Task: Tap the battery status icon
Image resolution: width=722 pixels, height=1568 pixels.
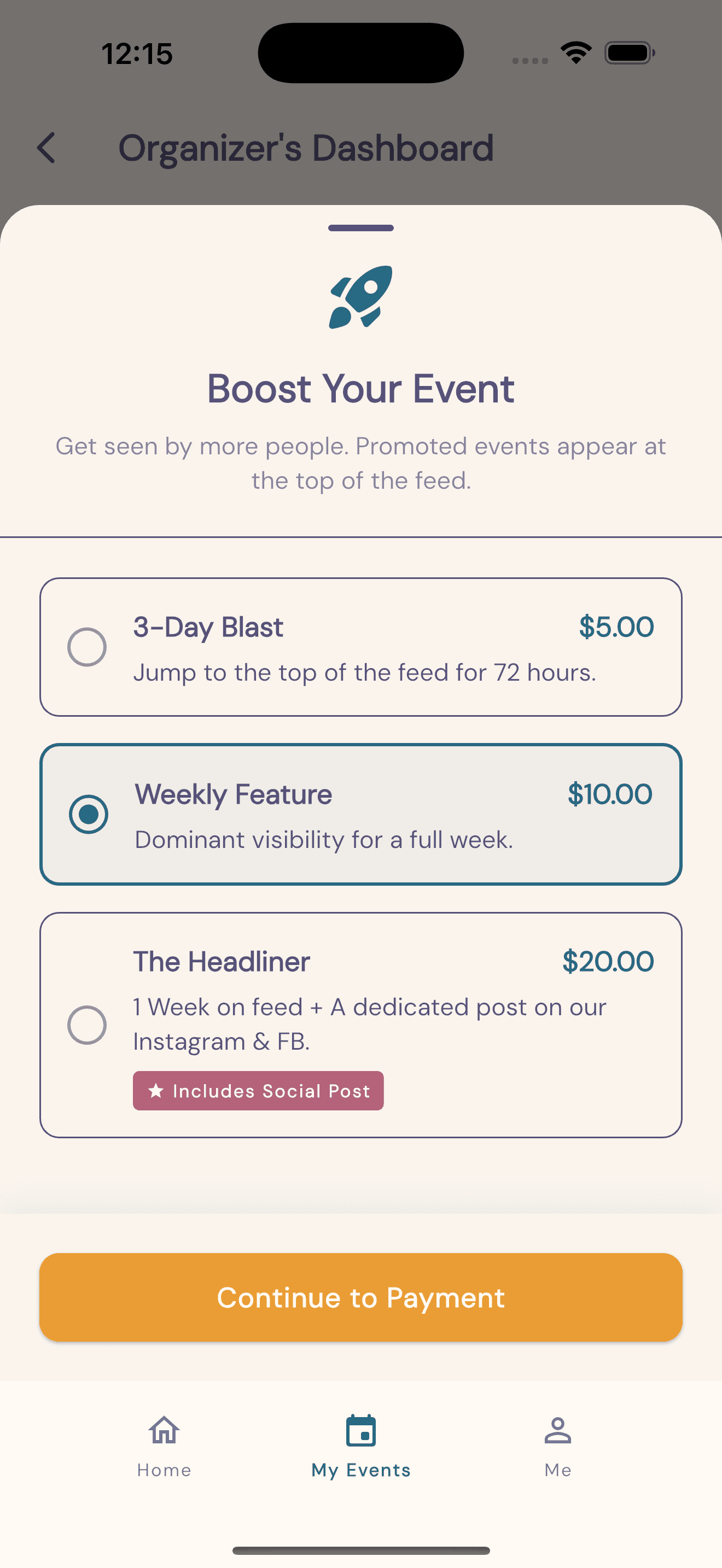Action: coord(630,53)
